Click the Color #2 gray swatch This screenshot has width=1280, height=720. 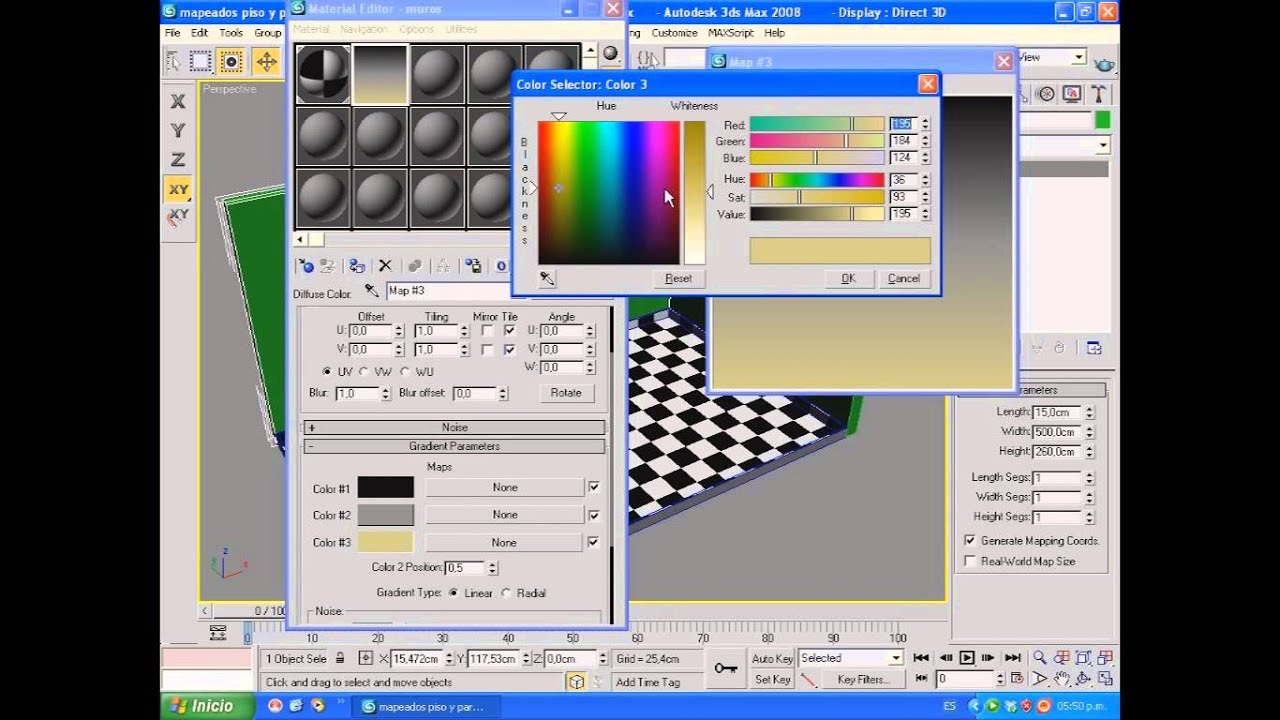click(386, 515)
